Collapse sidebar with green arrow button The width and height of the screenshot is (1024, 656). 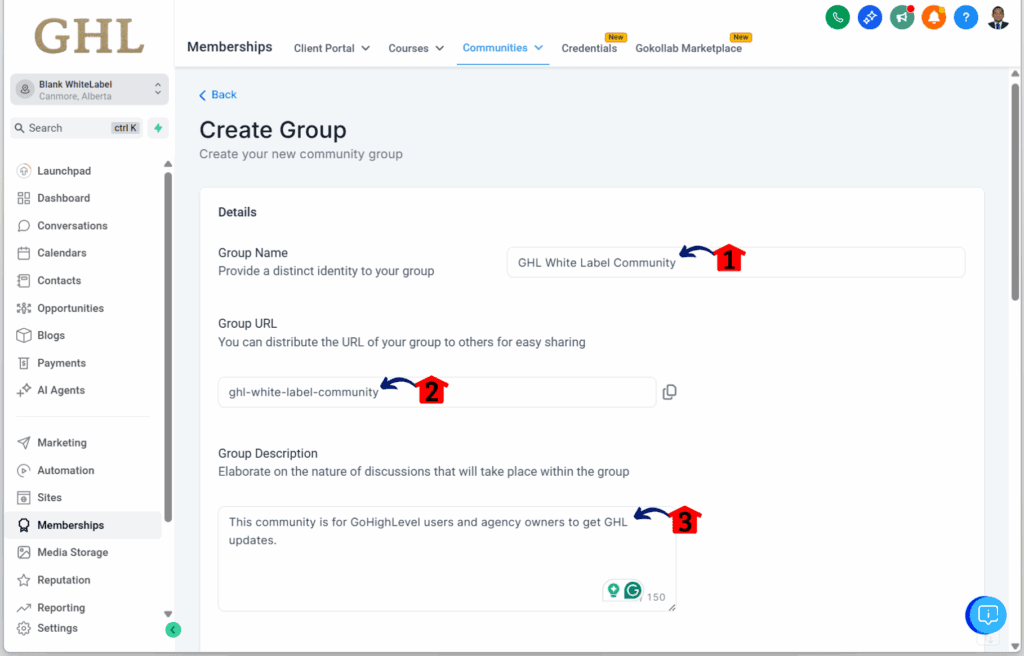(173, 630)
